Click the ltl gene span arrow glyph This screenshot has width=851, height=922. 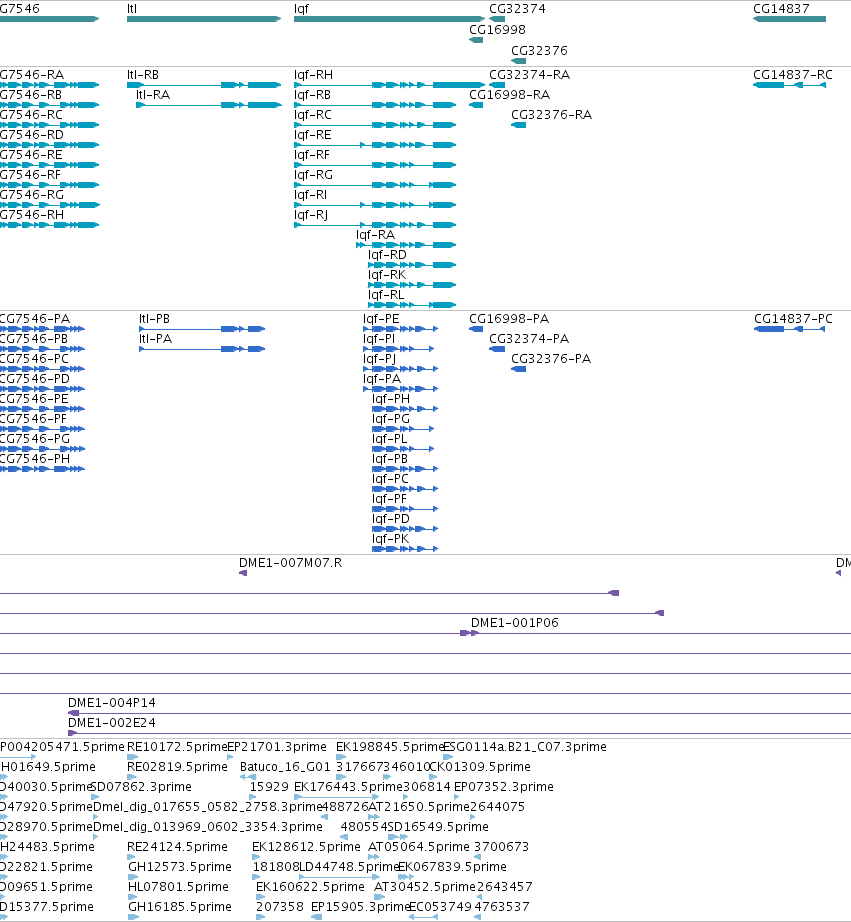(x=204, y=19)
